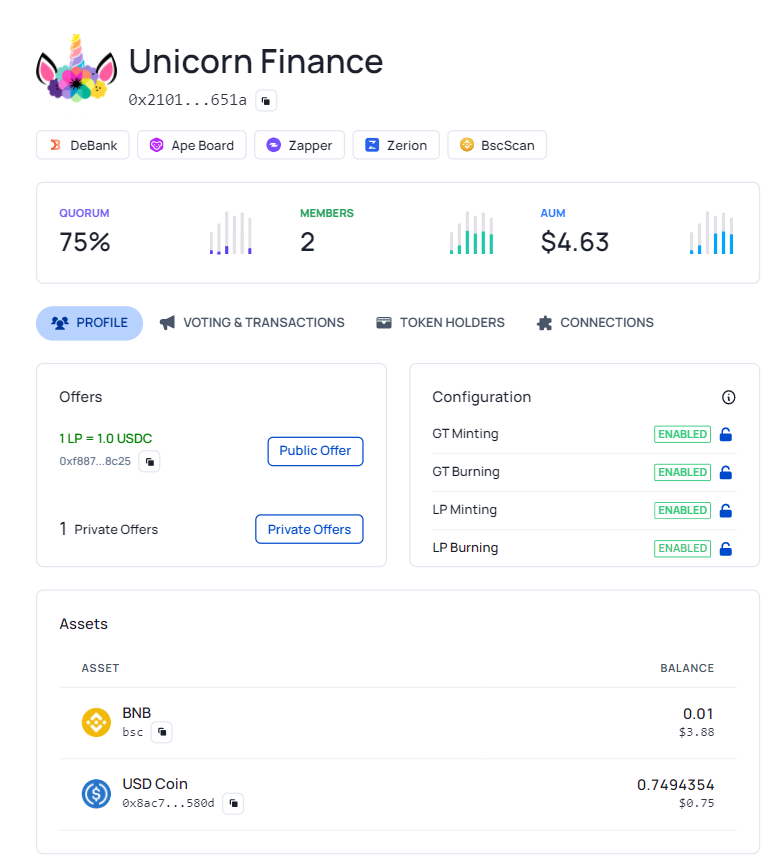Copy the Unicorn Finance contract address
Screen dimensions: 778x866
[x=266, y=100]
